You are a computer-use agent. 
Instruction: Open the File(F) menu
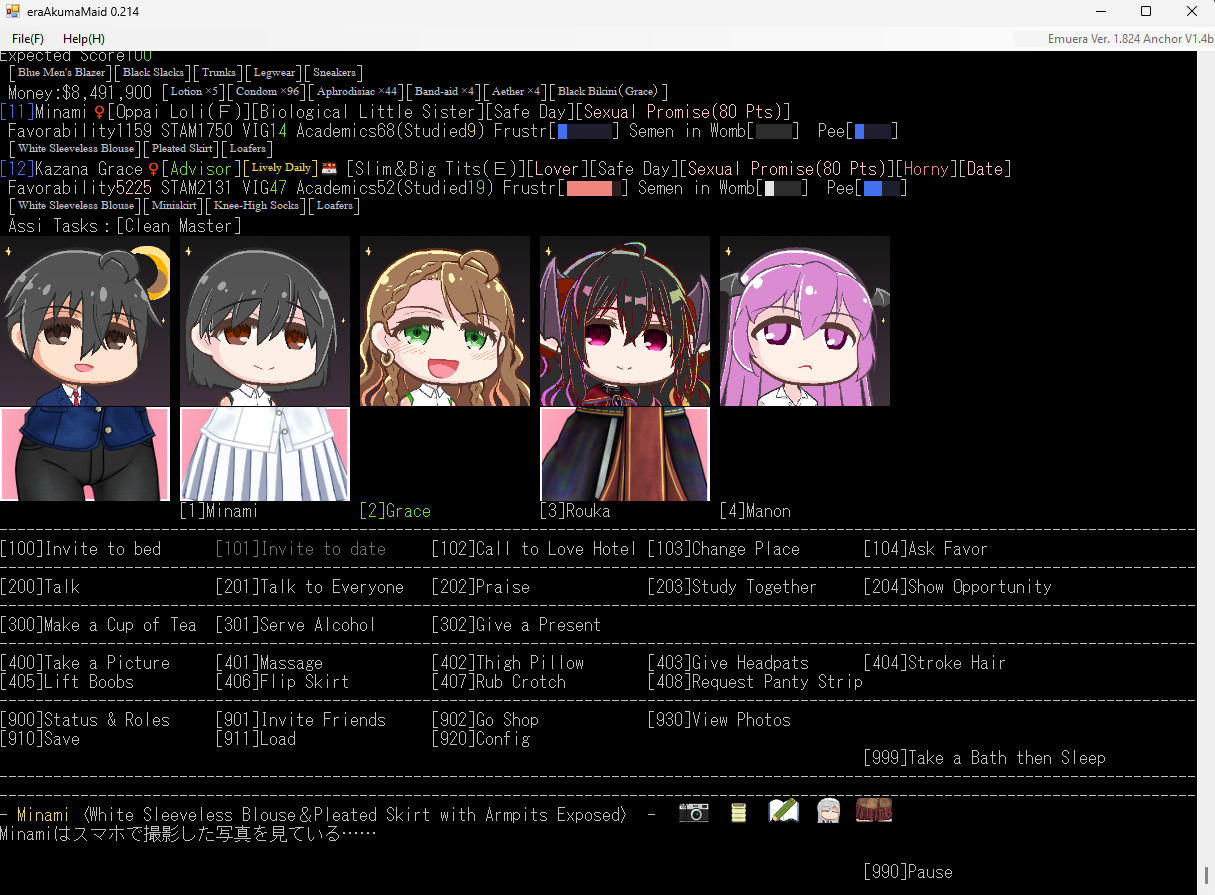point(28,38)
